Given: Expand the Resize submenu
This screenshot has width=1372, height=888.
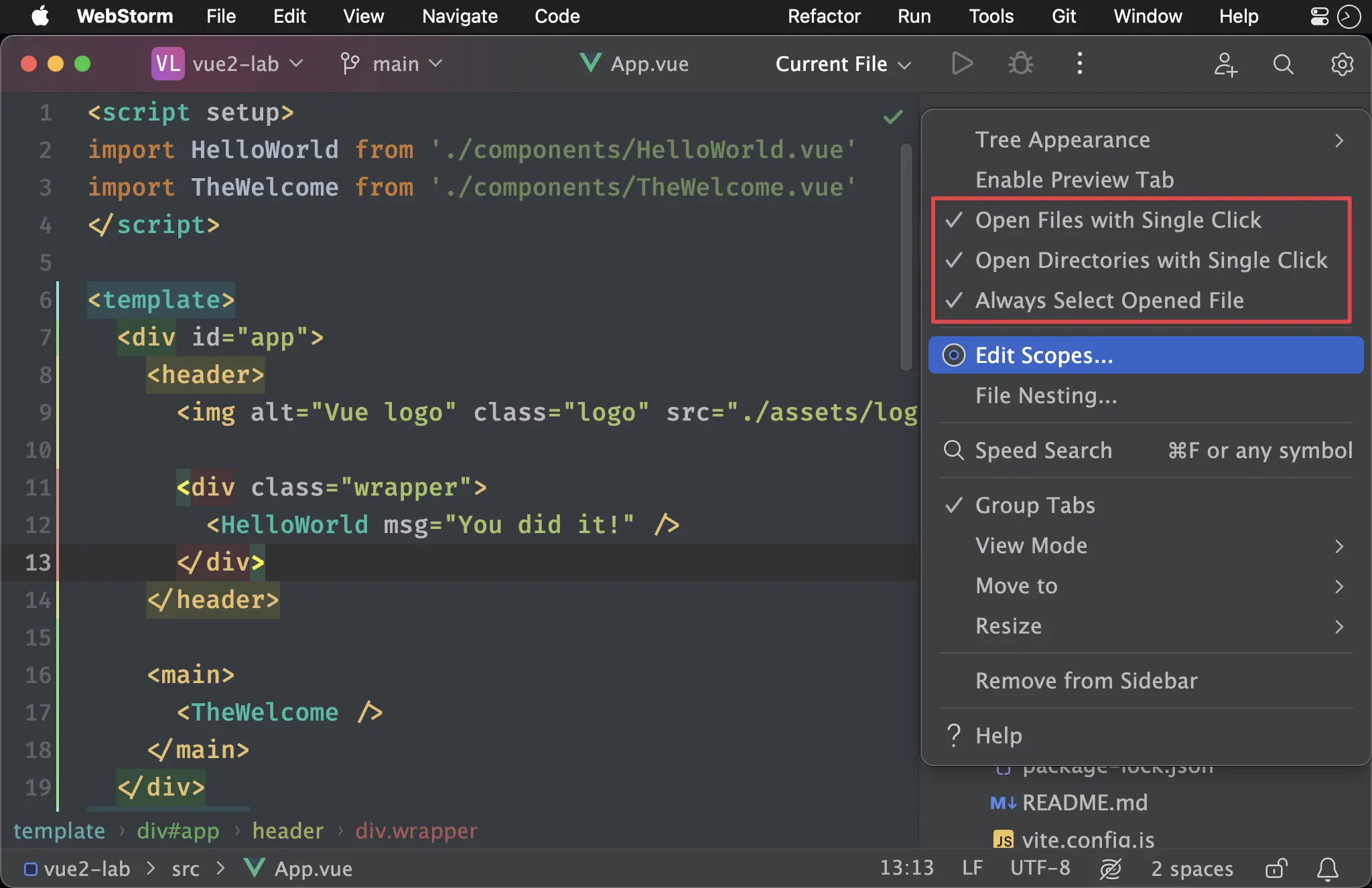Looking at the screenshot, I should pyautogui.click(x=1146, y=626).
